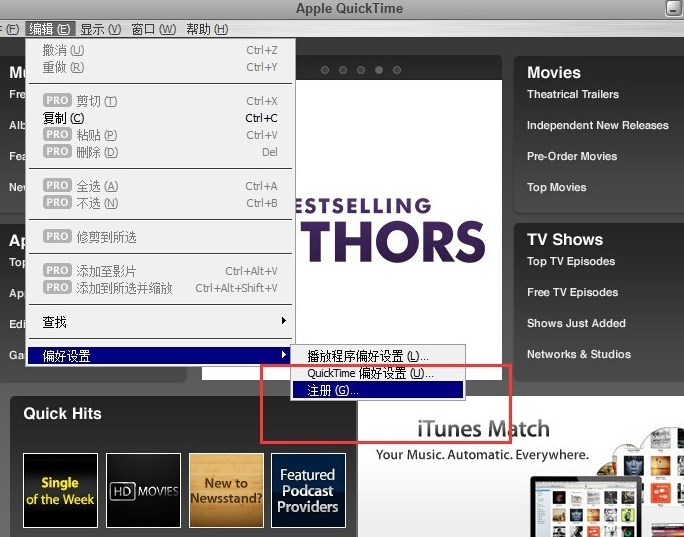Select the second carousel page dot
Screen dimensions: 684x537
[343, 70]
